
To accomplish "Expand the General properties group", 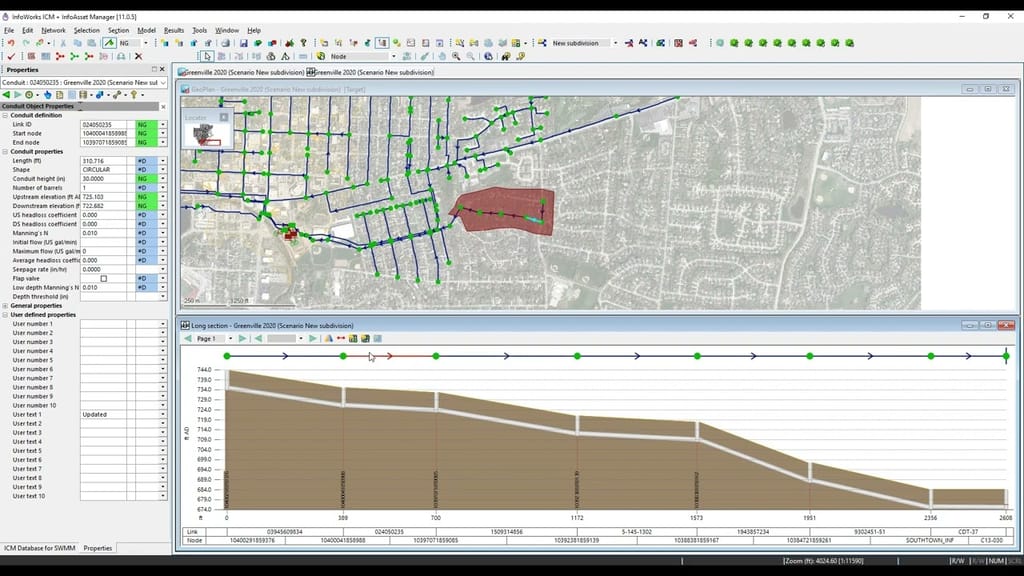I will click(5, 306).
